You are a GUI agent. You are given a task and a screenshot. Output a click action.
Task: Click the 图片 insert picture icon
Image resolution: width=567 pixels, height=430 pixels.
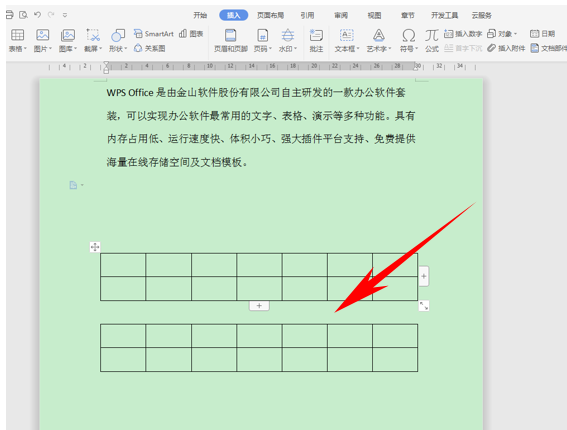42,35
